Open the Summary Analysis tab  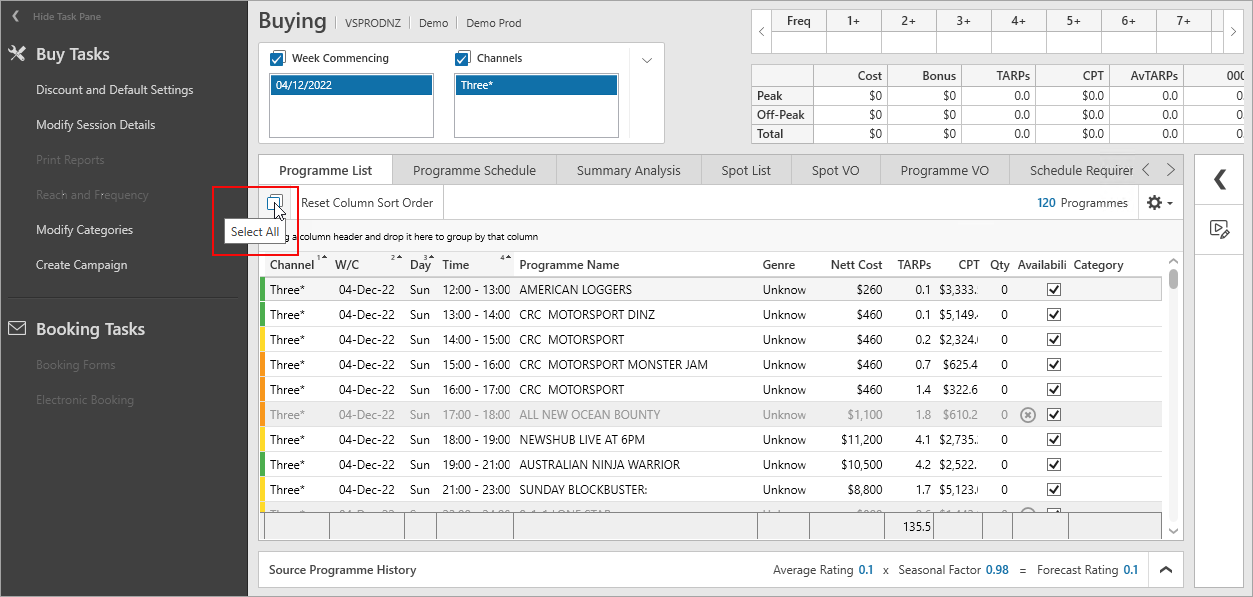pos(628,170)
